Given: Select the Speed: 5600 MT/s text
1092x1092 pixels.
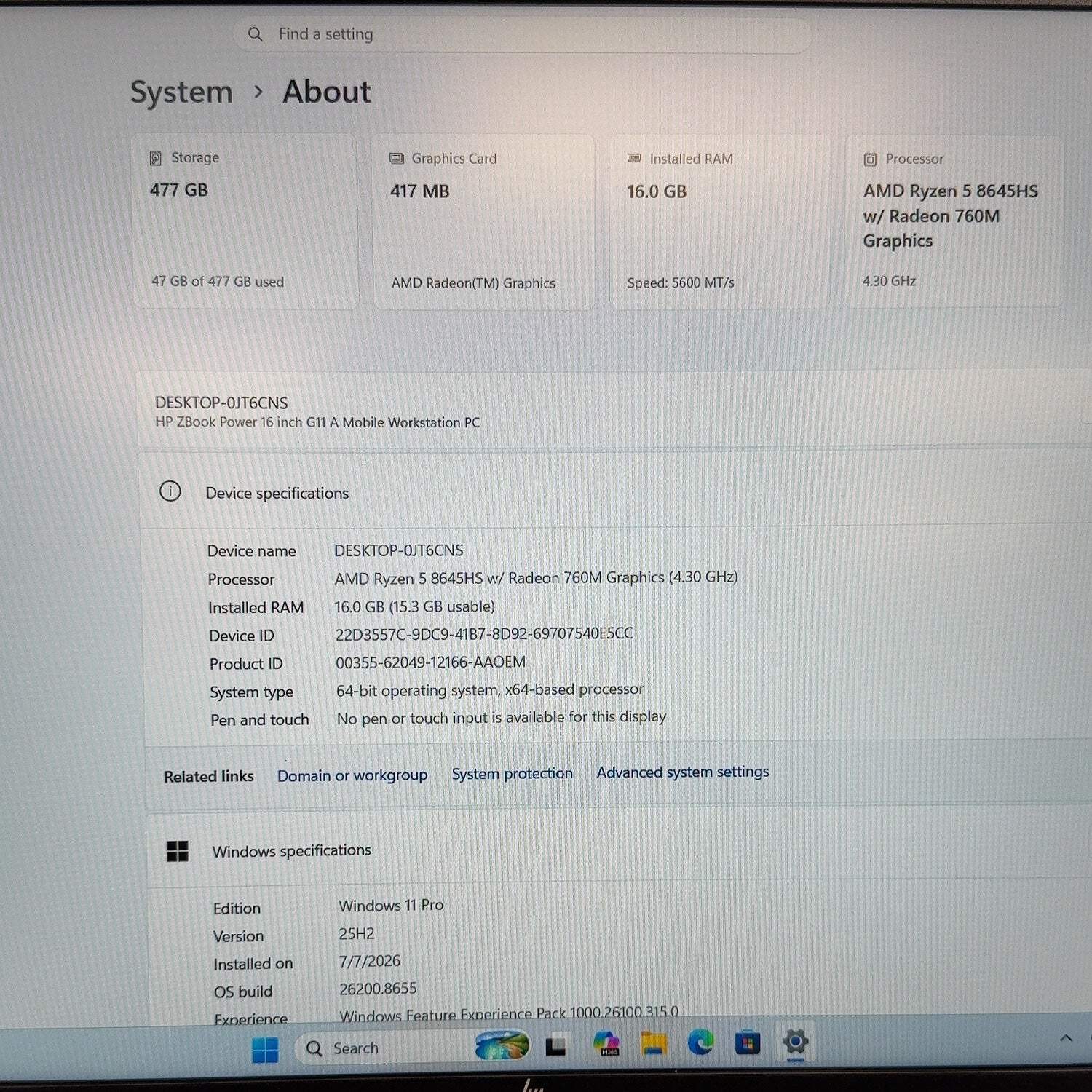Looking at the screenshot, I should pos(681,282).
